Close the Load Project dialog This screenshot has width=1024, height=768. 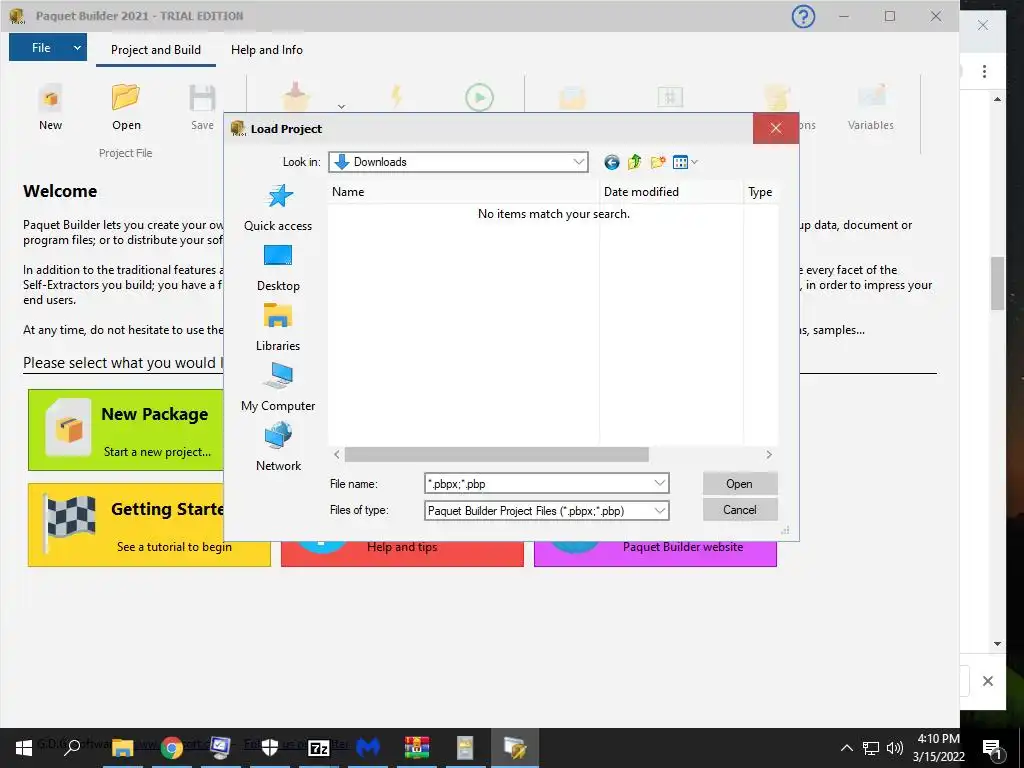[776, 129]
